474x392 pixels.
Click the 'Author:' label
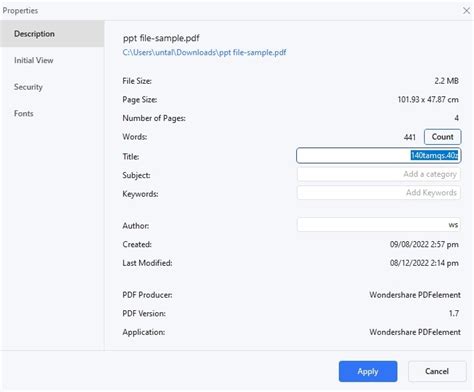pos(136,226)
